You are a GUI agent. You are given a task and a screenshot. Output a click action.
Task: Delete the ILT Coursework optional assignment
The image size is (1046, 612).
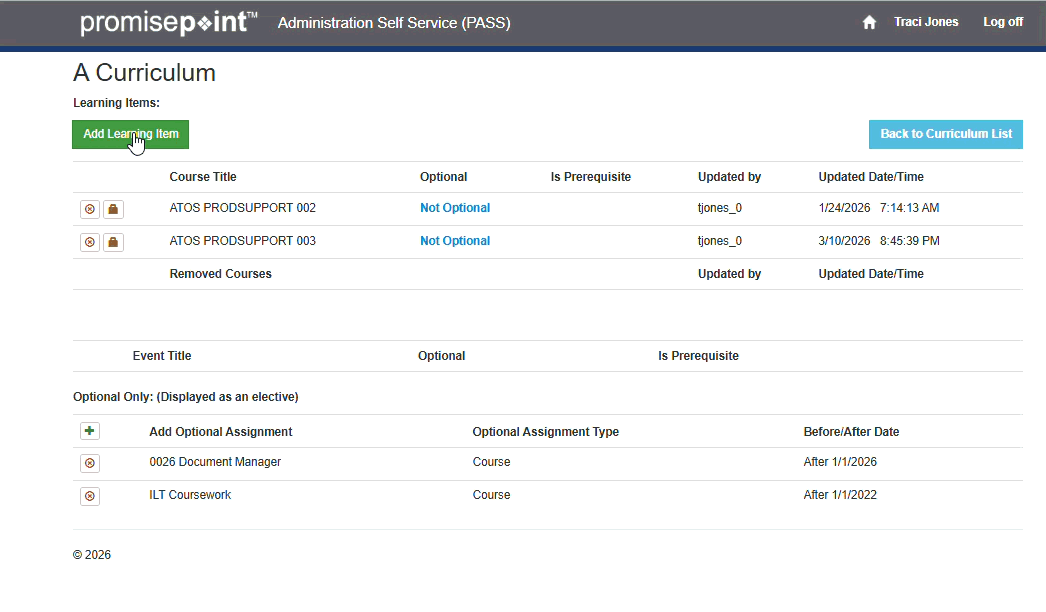[x=90, y=496]
